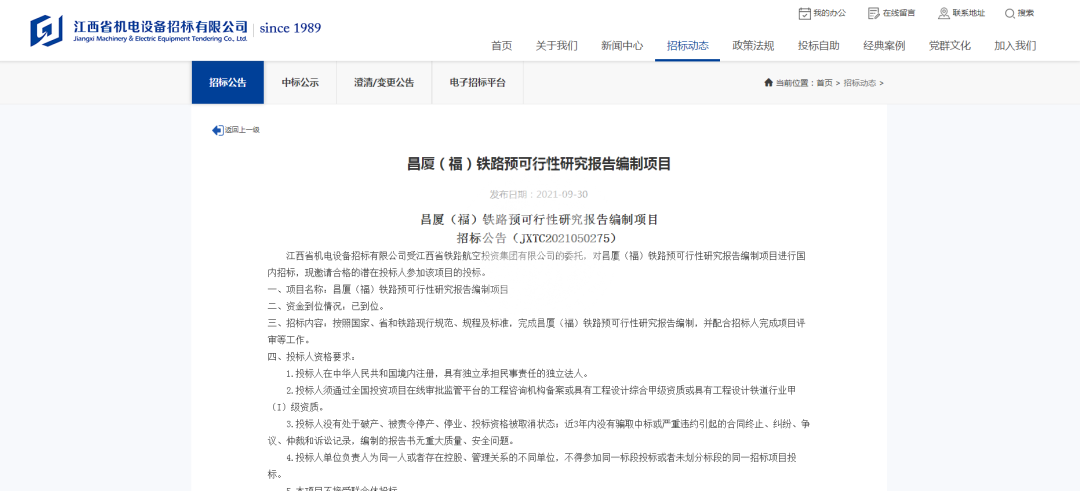Open 党群文化 in the top menu
1080x491 pixels.
949,46
